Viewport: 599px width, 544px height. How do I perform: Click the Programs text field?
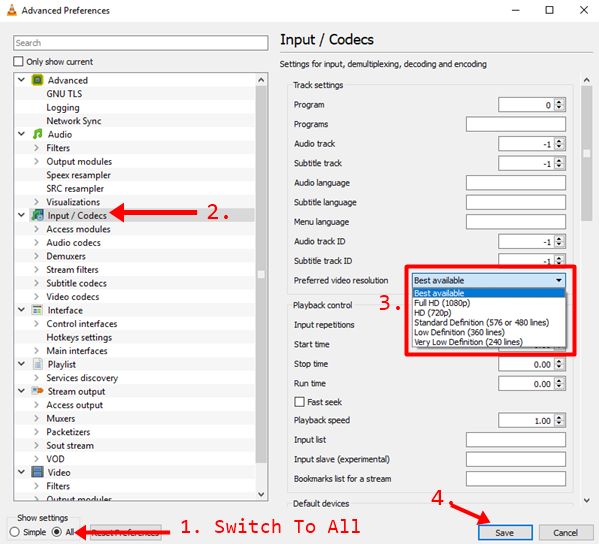point(516,124)
